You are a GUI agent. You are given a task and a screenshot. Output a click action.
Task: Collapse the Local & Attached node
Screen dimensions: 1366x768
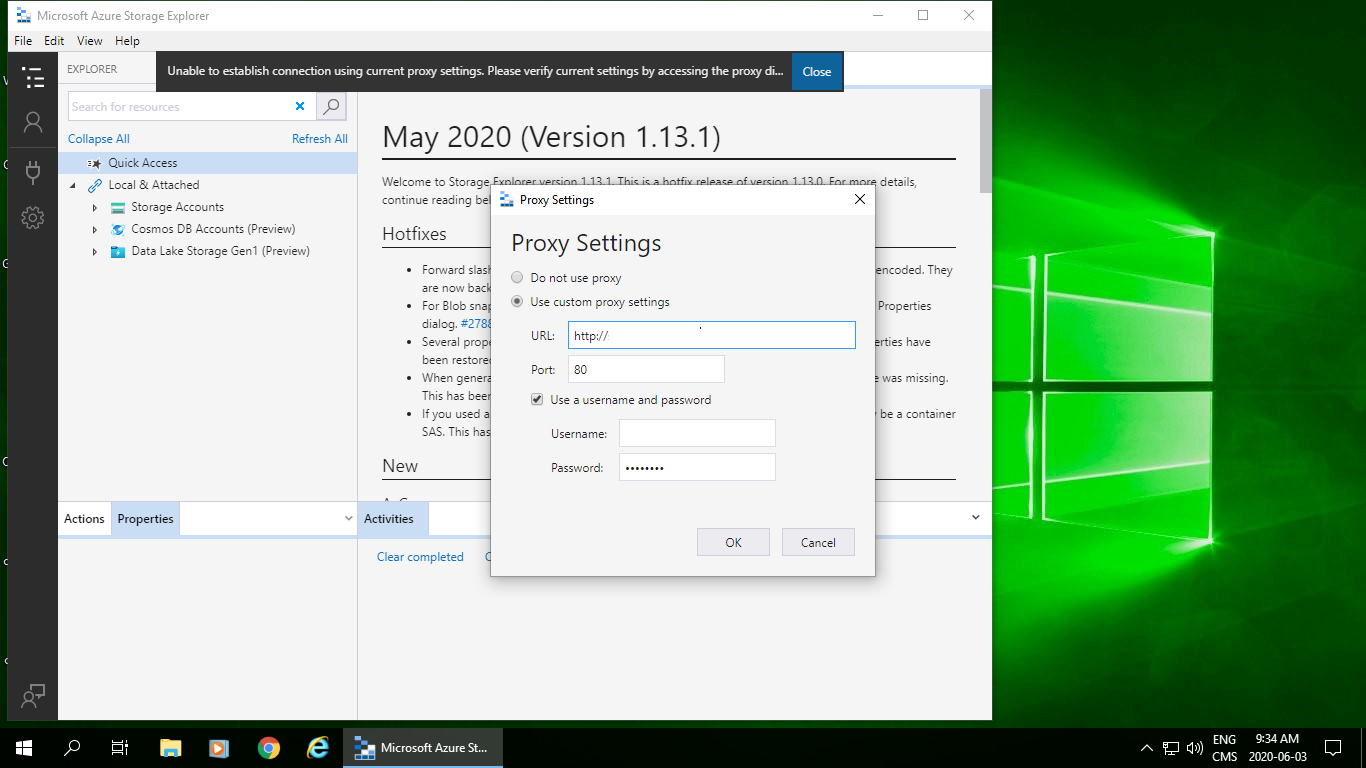pyautogui.click(x=72, y=185)
